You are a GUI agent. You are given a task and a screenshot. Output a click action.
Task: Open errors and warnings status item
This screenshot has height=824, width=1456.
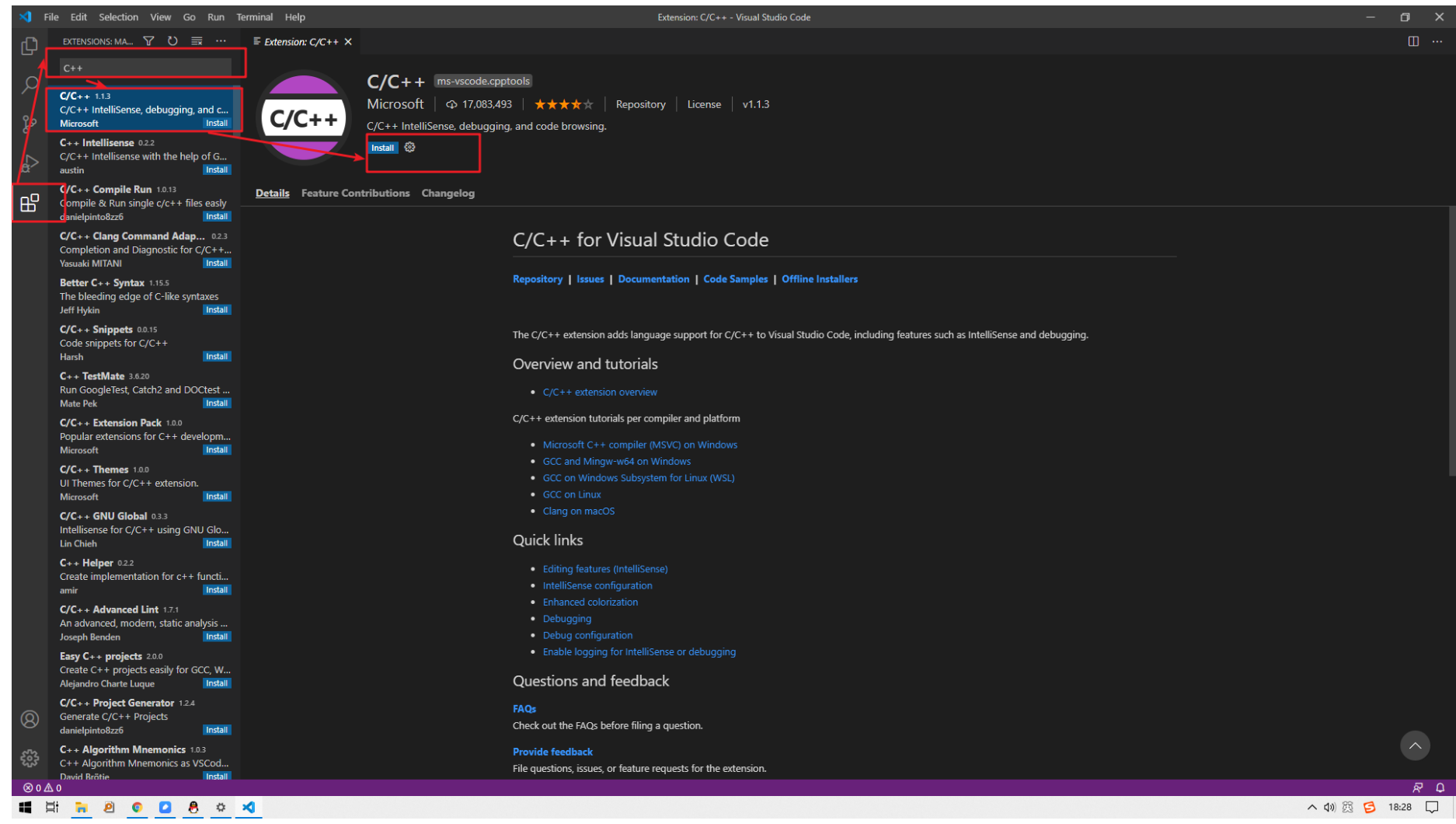pos(43,787)
